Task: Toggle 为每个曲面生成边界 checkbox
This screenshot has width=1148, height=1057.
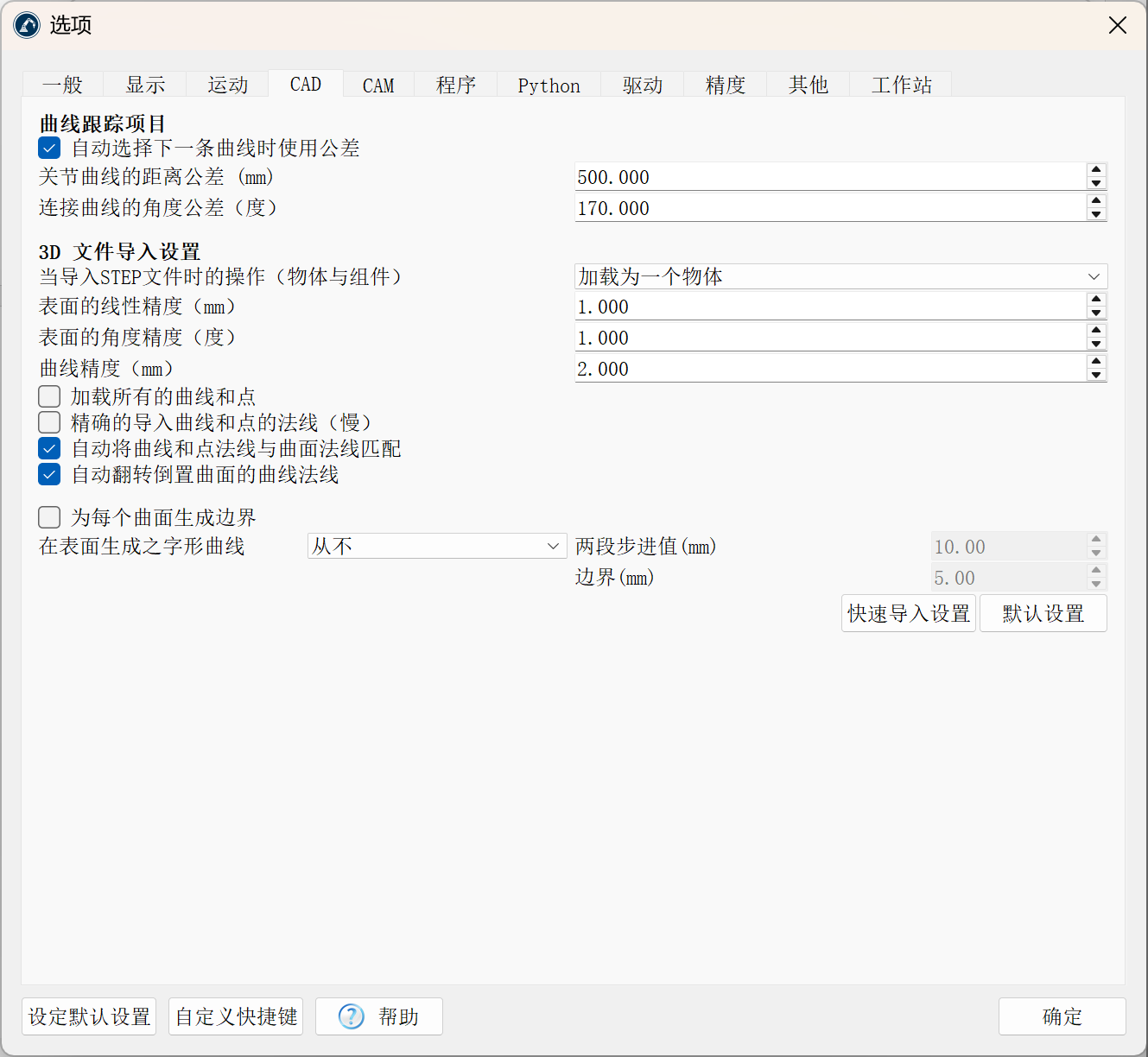Action: pyautogui.click(x=50, y=517)
